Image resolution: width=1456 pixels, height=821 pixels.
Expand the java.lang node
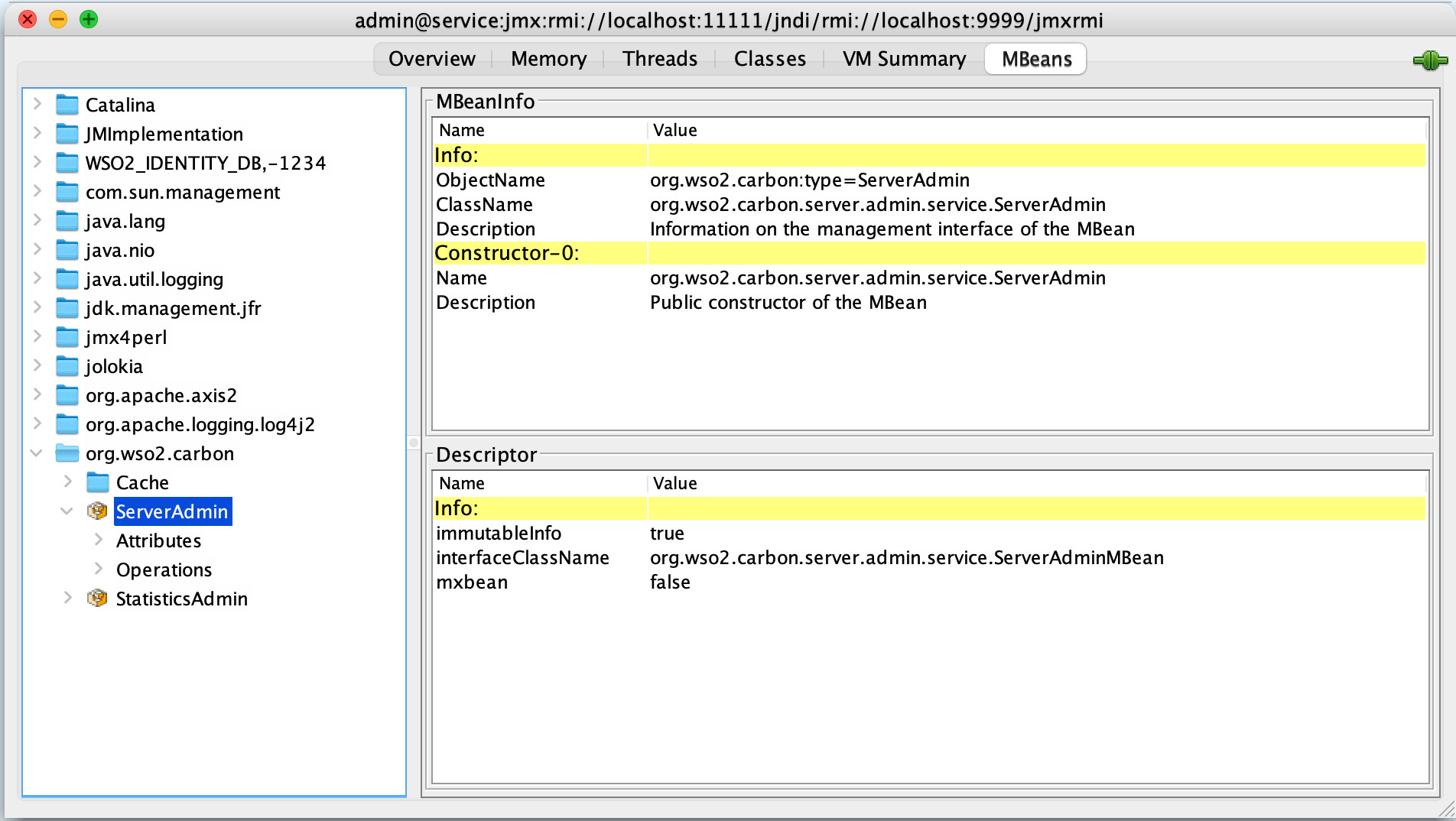(37, 220)
